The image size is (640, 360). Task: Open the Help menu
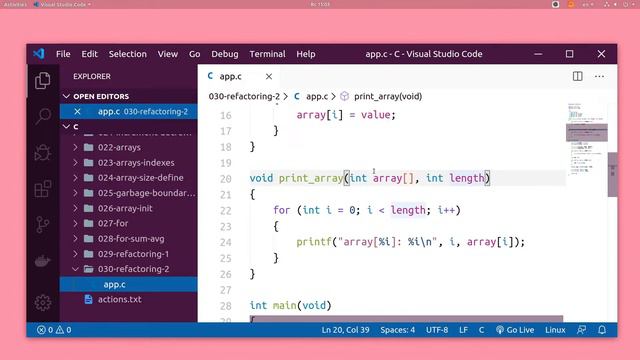tap(306, 54)
